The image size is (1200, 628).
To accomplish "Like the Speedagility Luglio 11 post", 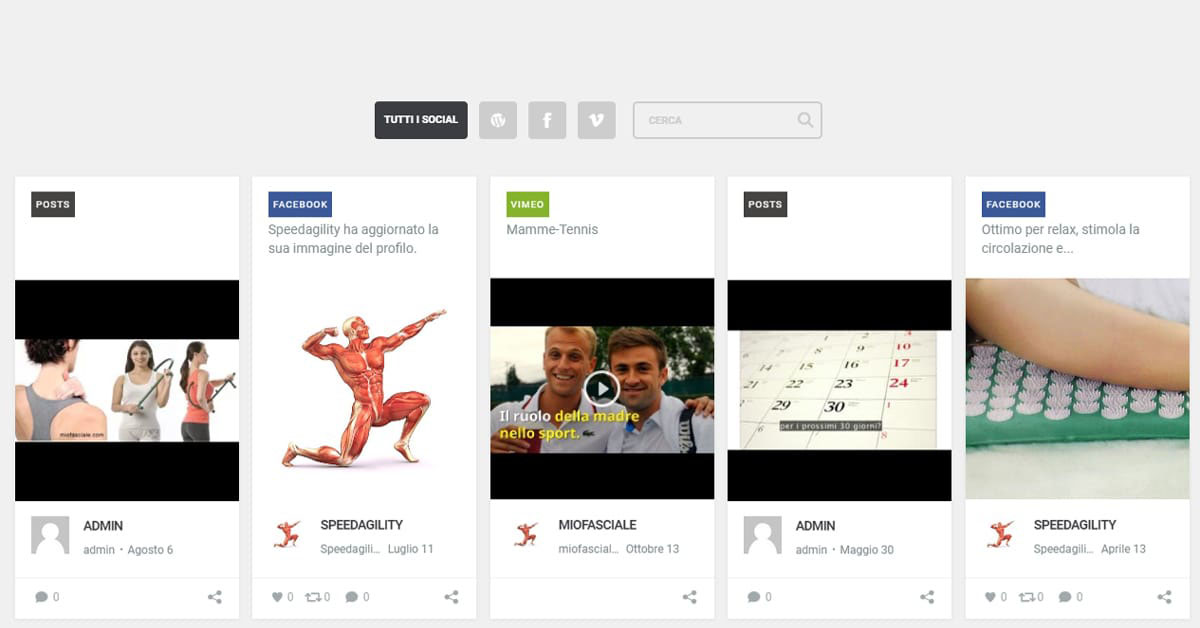I will 283,597.
